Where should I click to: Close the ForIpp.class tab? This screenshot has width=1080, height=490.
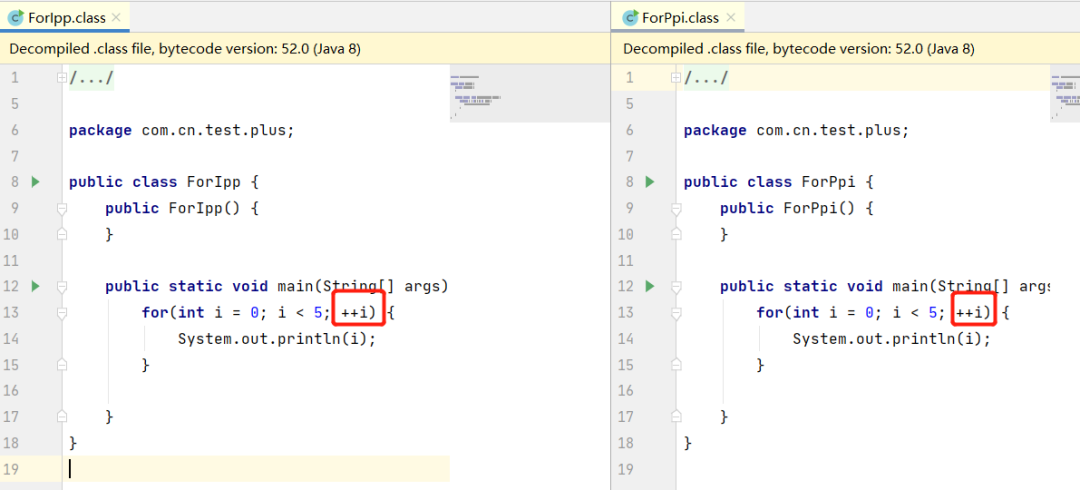[x=116, y=18]
